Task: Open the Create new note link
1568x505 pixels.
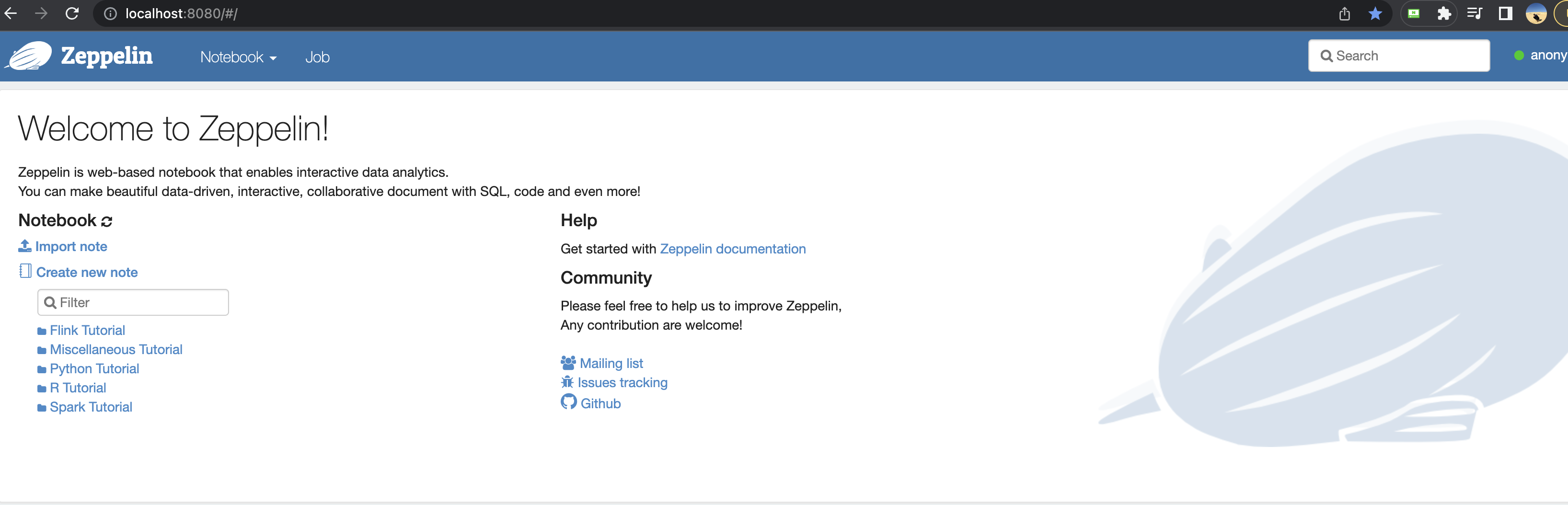Action: [87, 273]
